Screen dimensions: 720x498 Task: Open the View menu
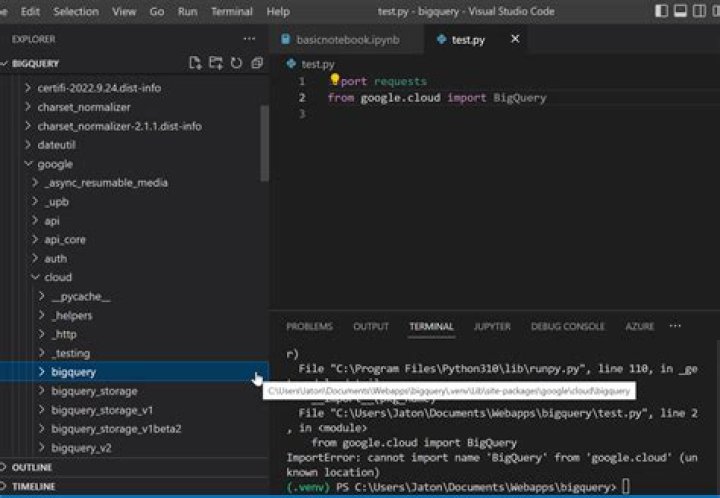pos(124,11)
